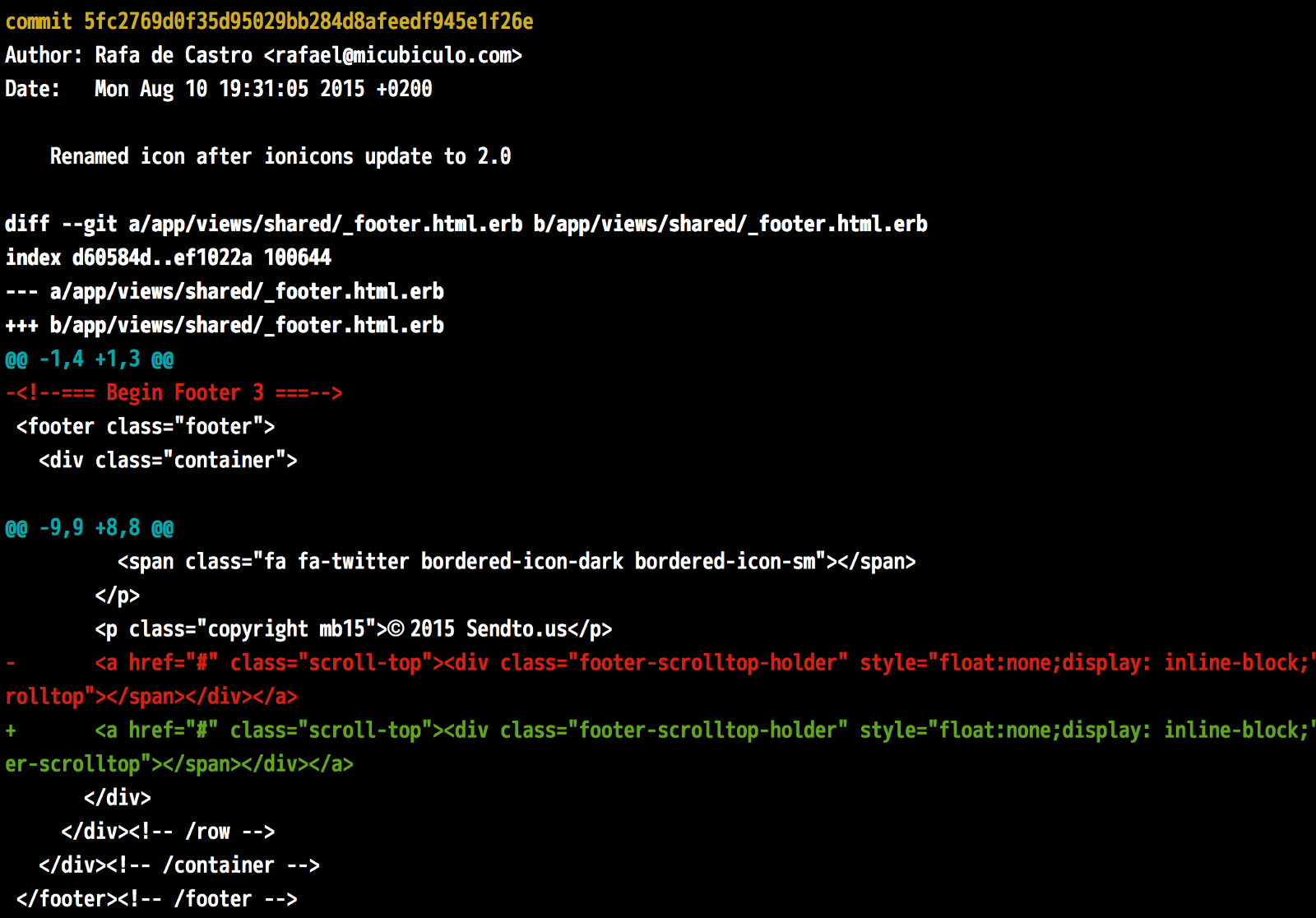Click the --- a/app/views/shared/_footer.html.erb path
The width and height of the screenshot is (1316, 918).
(x=246, y=291)
